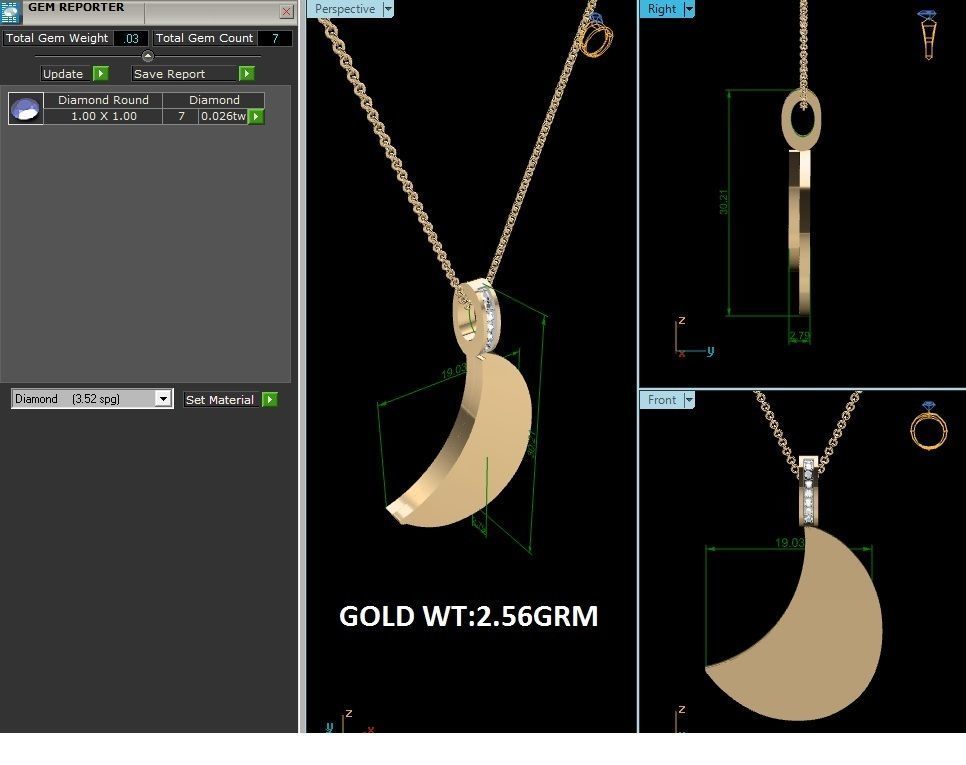Select the Diamond Round gem thumbnail
Viewport: 966px width, 765px height.
[25, 108]
